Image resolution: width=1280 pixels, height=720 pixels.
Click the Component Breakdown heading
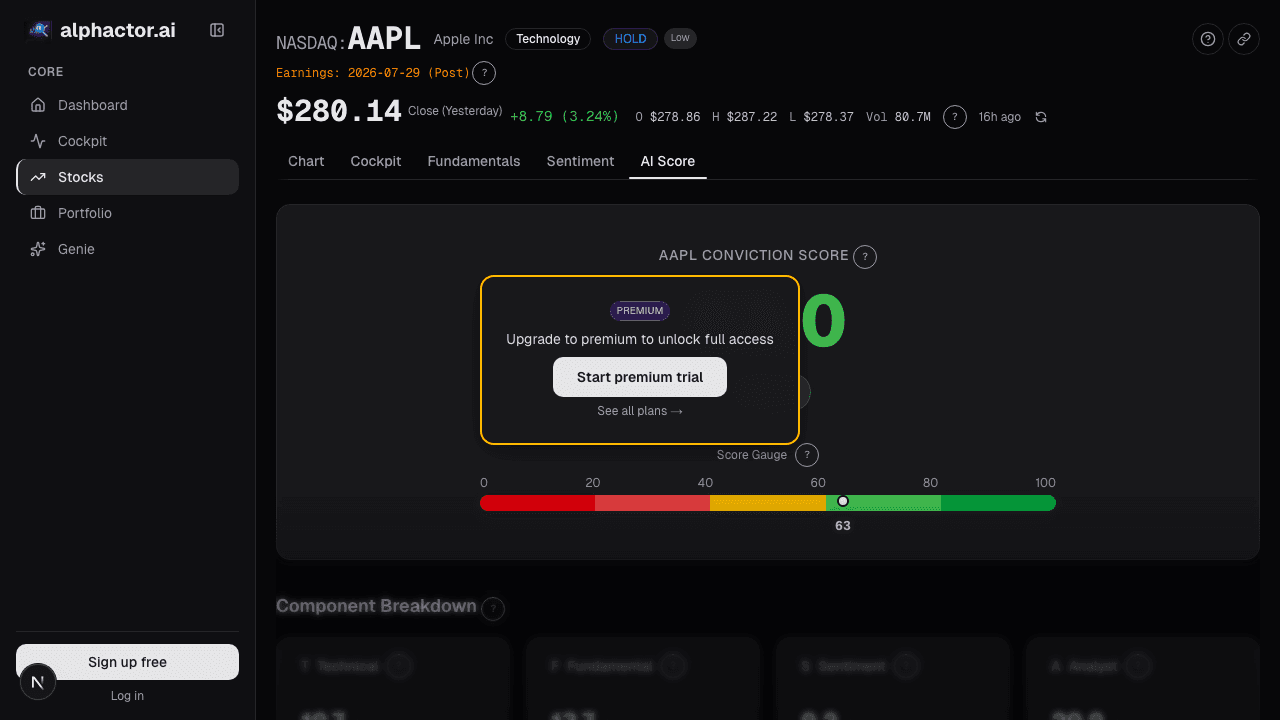[376, 606]
